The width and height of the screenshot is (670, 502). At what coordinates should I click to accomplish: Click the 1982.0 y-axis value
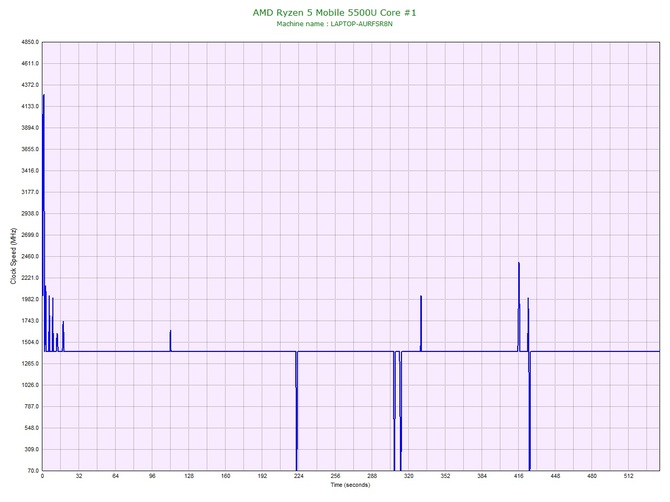pos(30,299)
